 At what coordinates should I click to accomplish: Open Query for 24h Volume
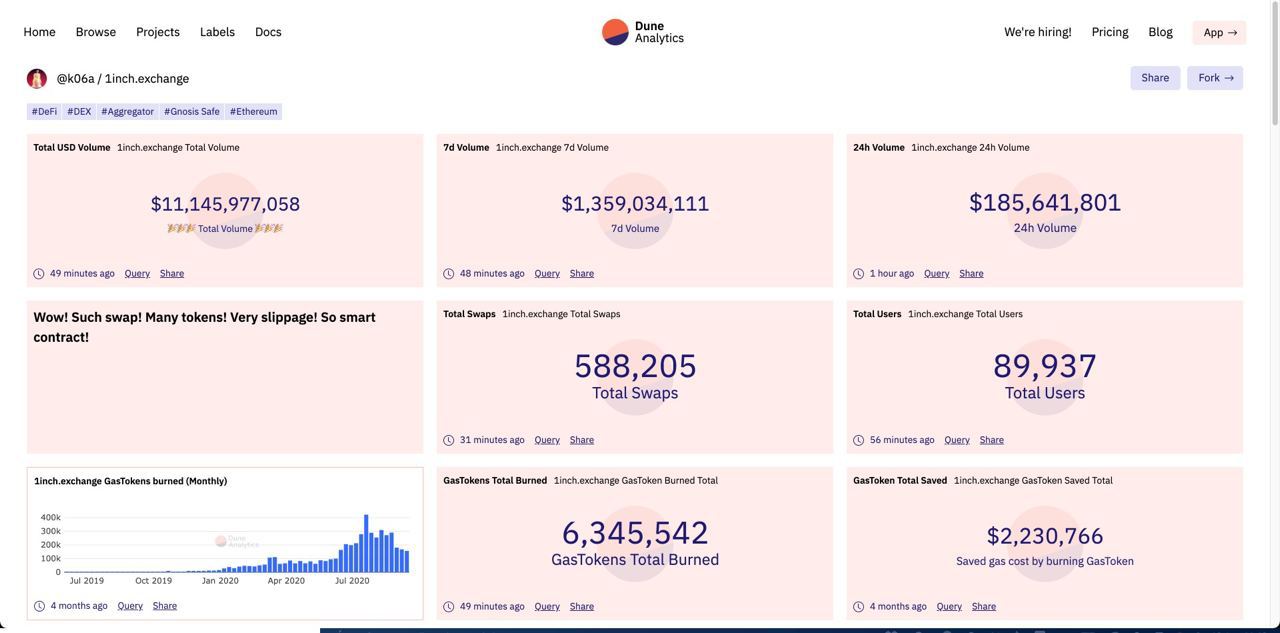point(937,274)
